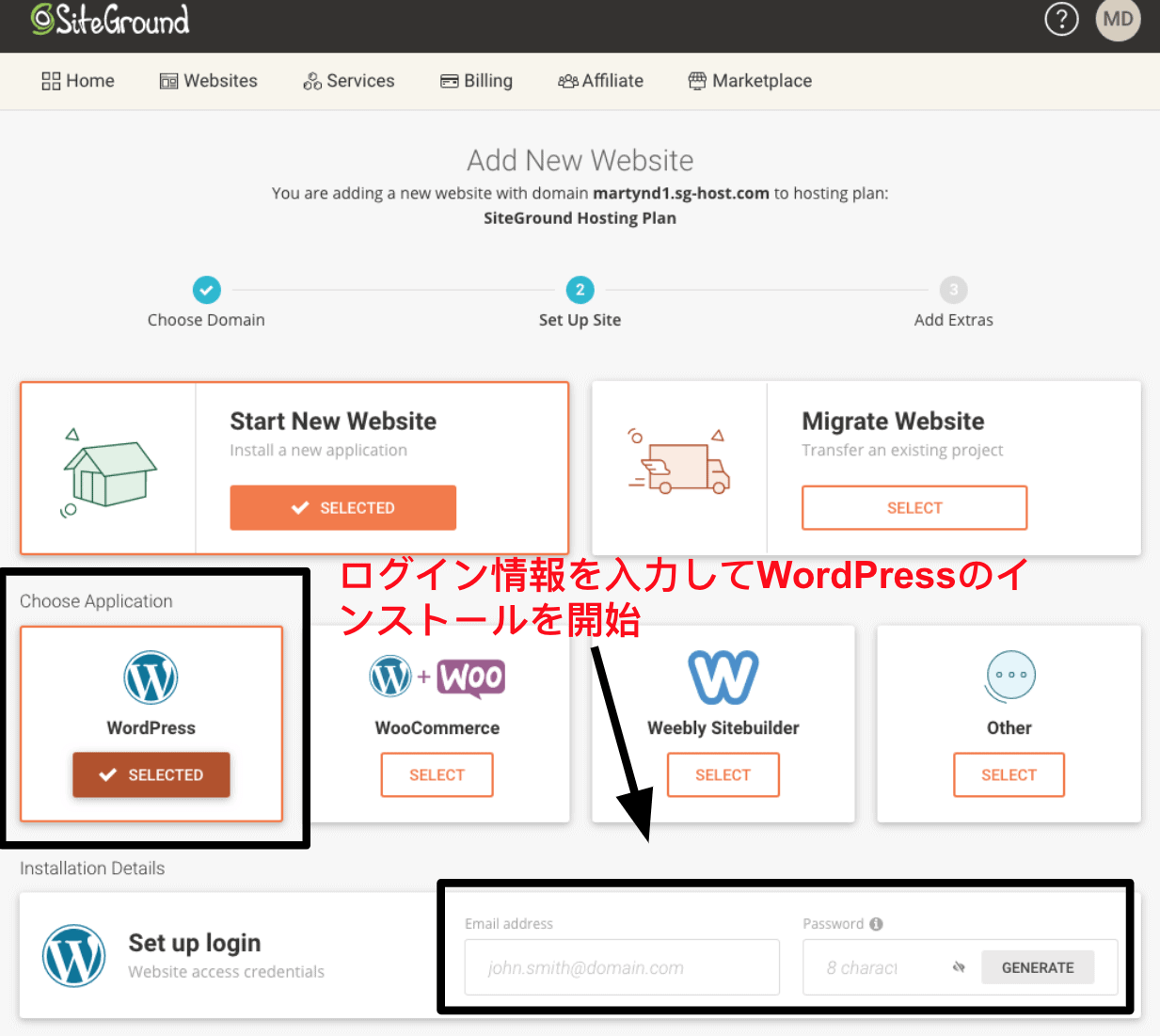Click the Add Extras step label
Viewport: 1160px width, 1036px height.
(x=953, y=320)
